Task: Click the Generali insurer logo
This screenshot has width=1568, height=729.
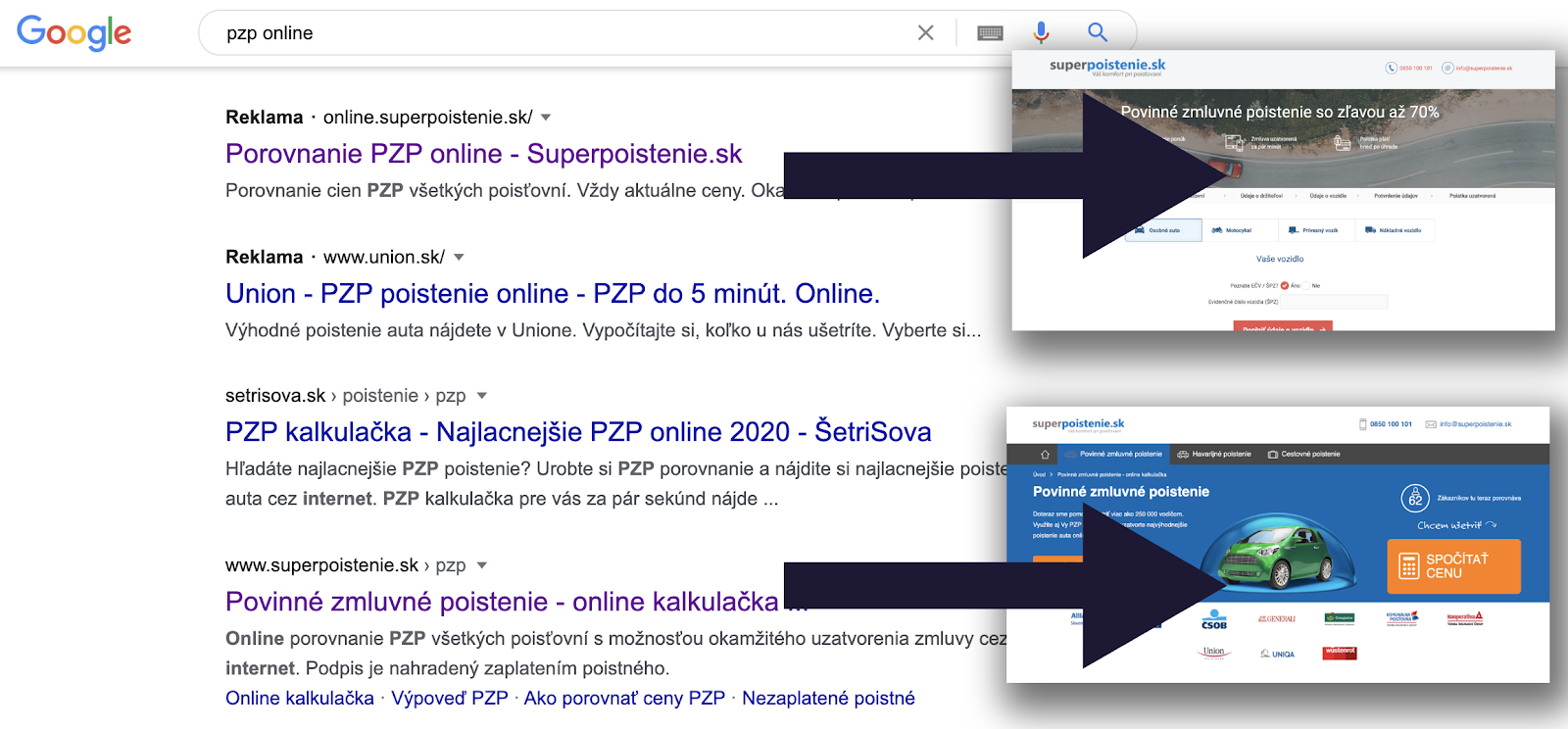Action: [1277, 619]
